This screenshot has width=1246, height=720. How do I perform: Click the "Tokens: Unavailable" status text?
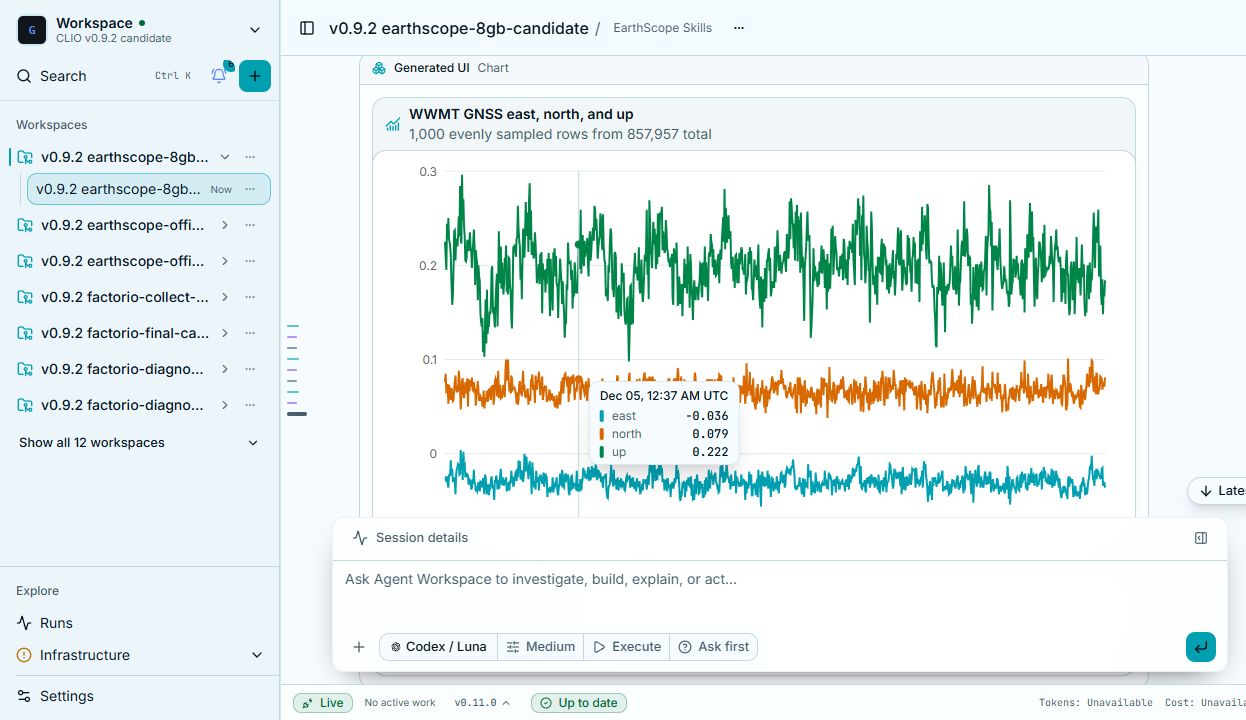1096,703
